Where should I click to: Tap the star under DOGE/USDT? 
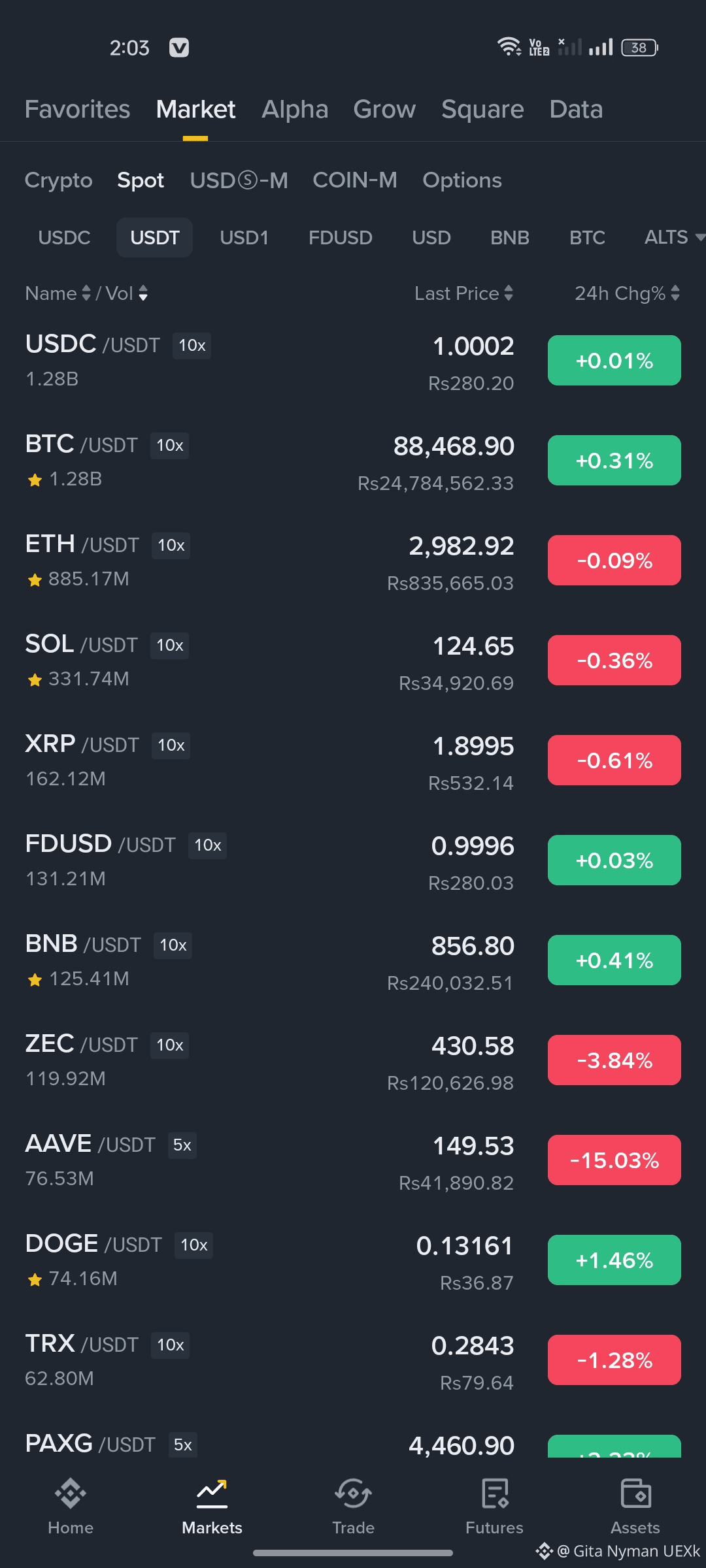pyautogui.click(x=35, y=1280)
